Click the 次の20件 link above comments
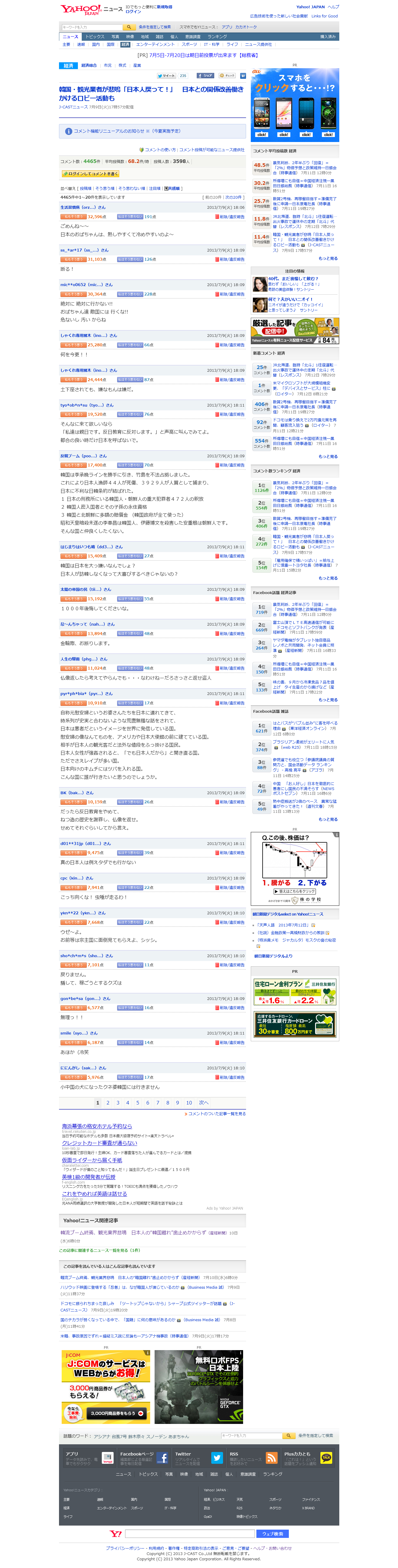398x1568 pixels. [x=234, y=197]
